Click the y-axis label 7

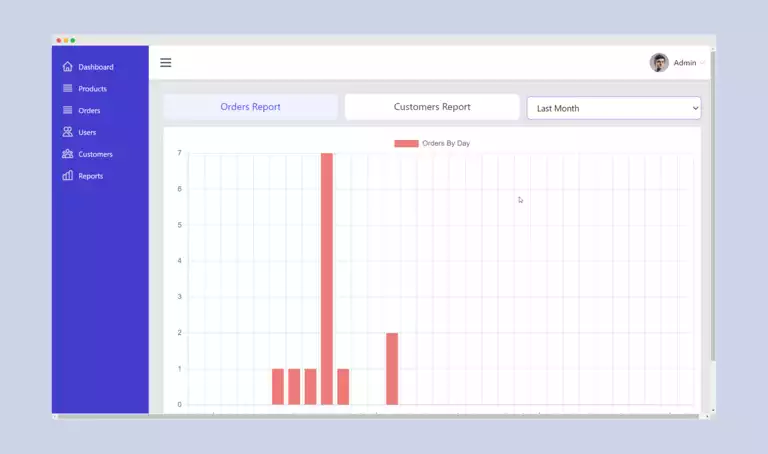(x=179, y=153)
